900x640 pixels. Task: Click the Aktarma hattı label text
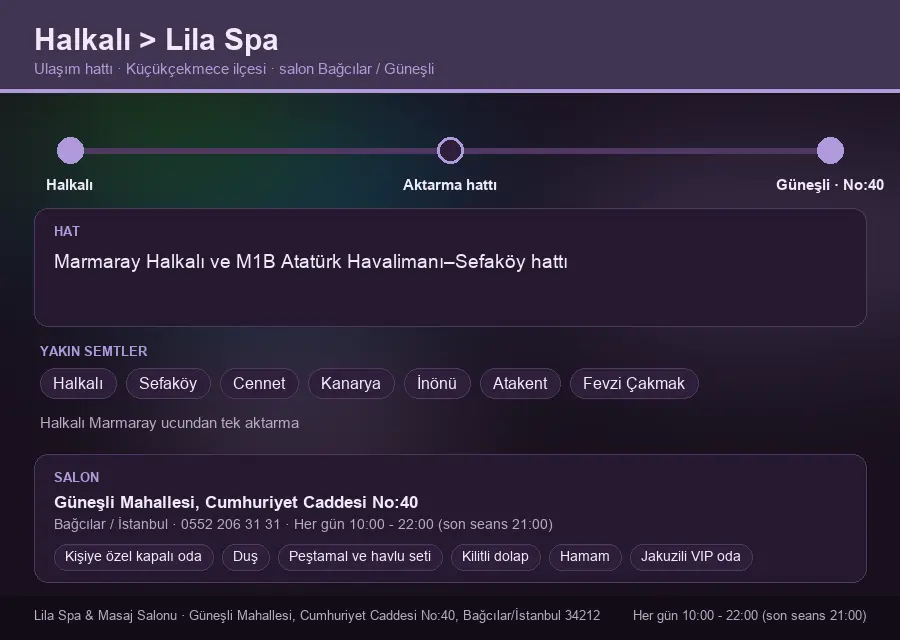click(450, 185)
